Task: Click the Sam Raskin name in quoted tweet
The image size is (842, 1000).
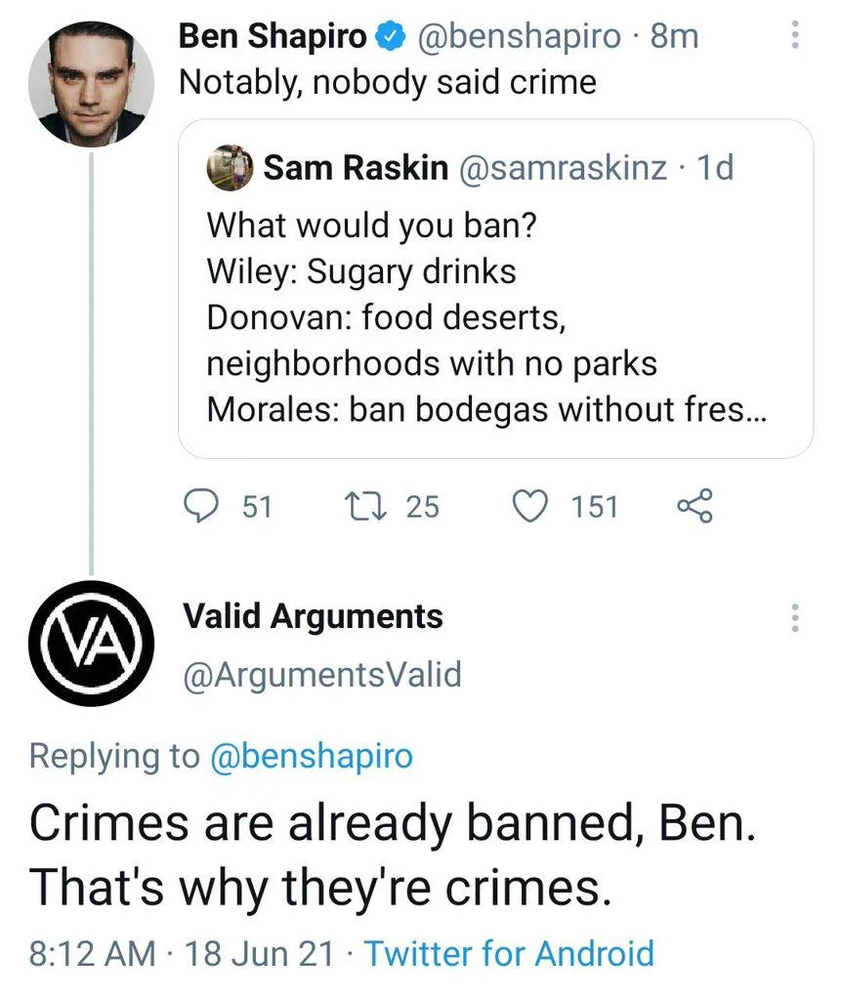Action: 355,168
